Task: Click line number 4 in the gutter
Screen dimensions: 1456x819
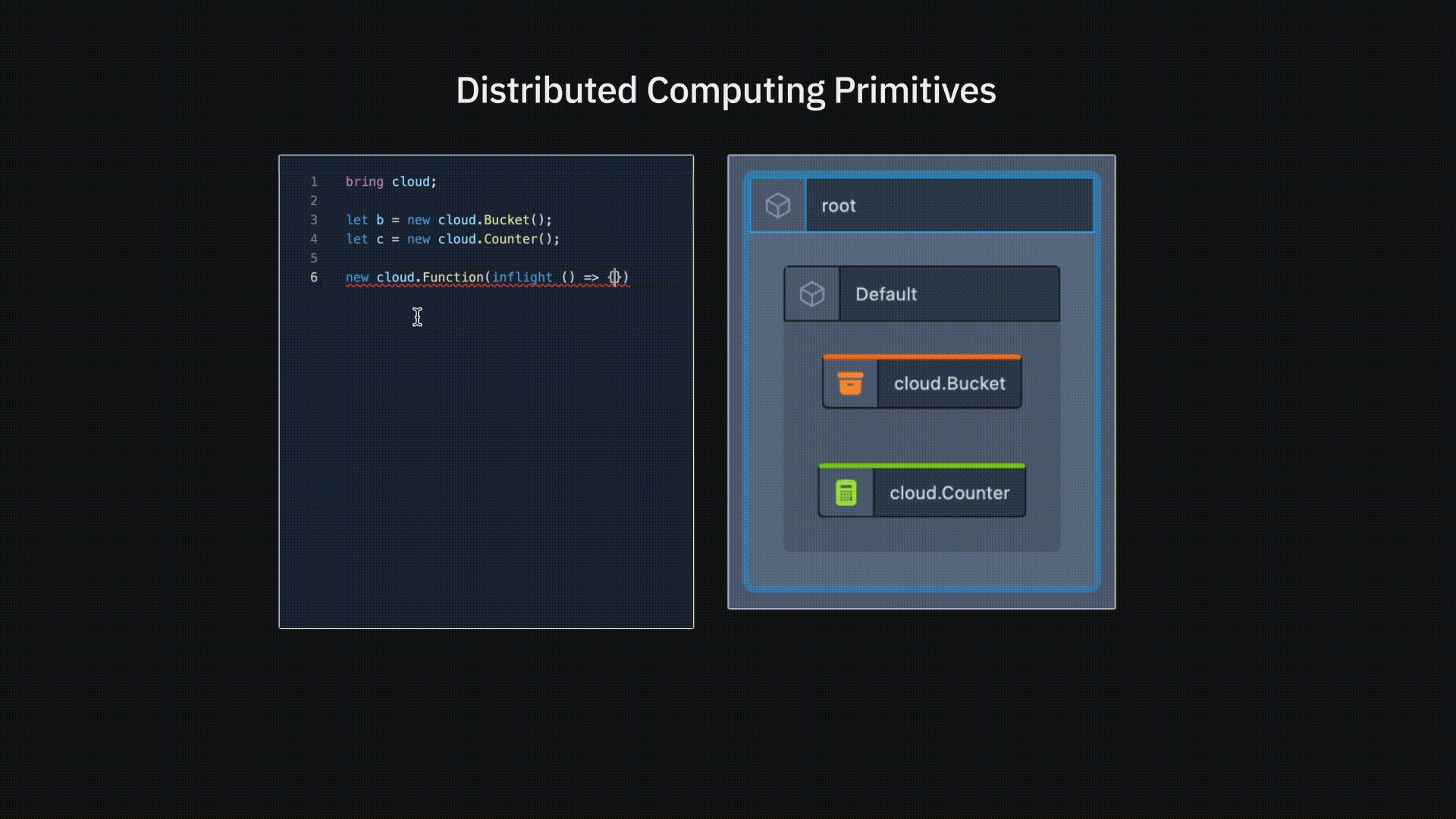Action: 314,239
